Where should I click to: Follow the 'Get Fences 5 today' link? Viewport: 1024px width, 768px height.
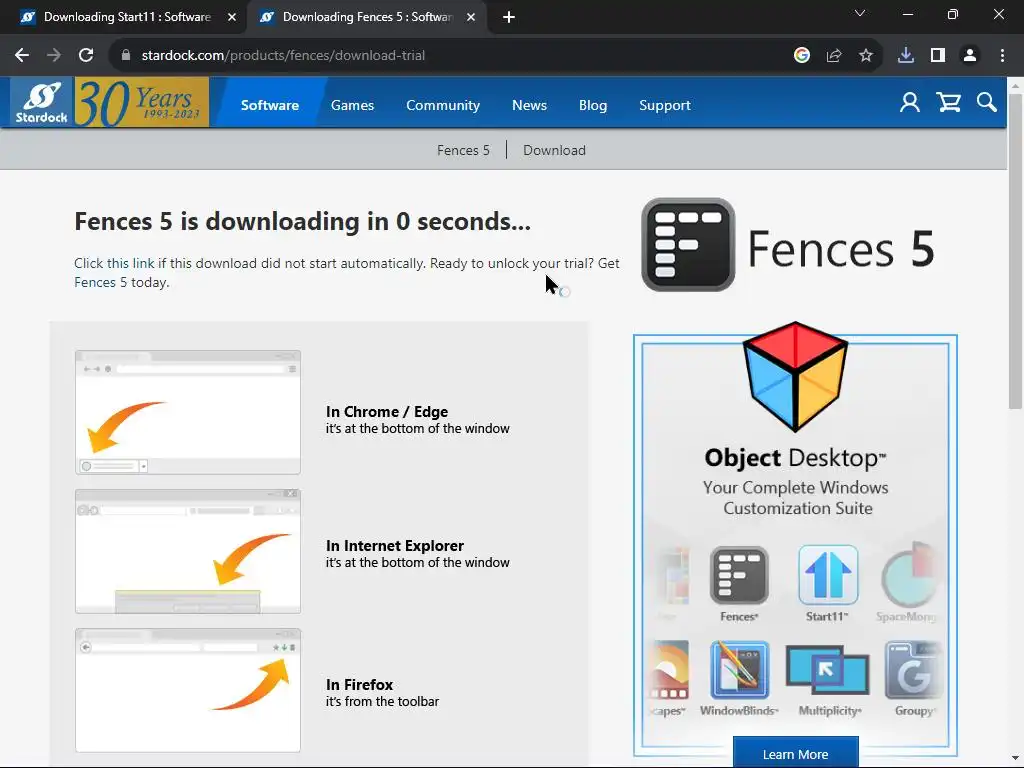click(x=100, y=282)
